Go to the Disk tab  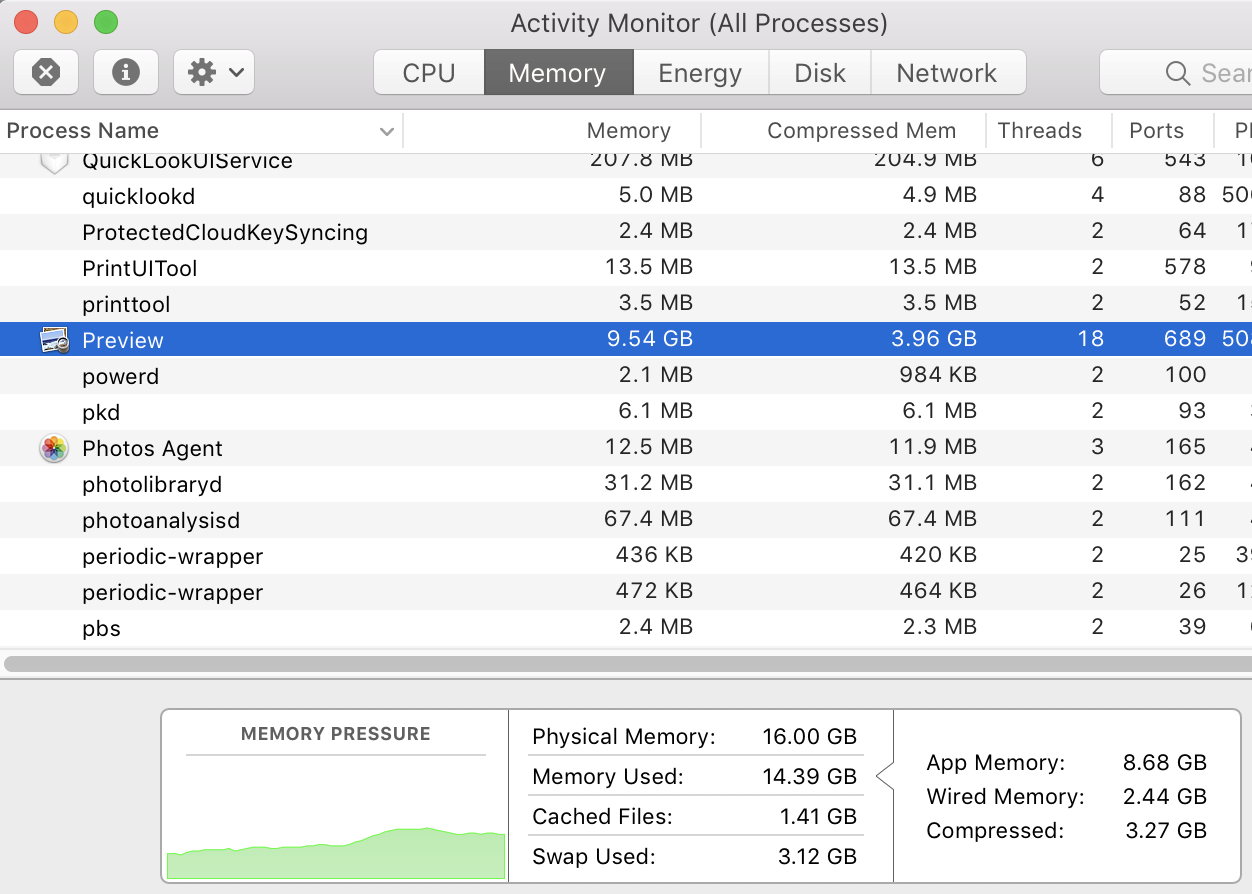click(x=820, y=73)
